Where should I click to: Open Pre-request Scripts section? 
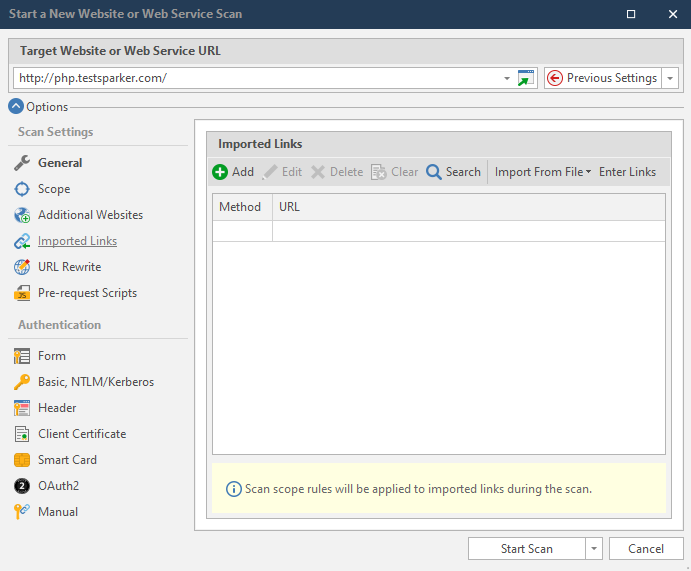click(x=87, y=293)
